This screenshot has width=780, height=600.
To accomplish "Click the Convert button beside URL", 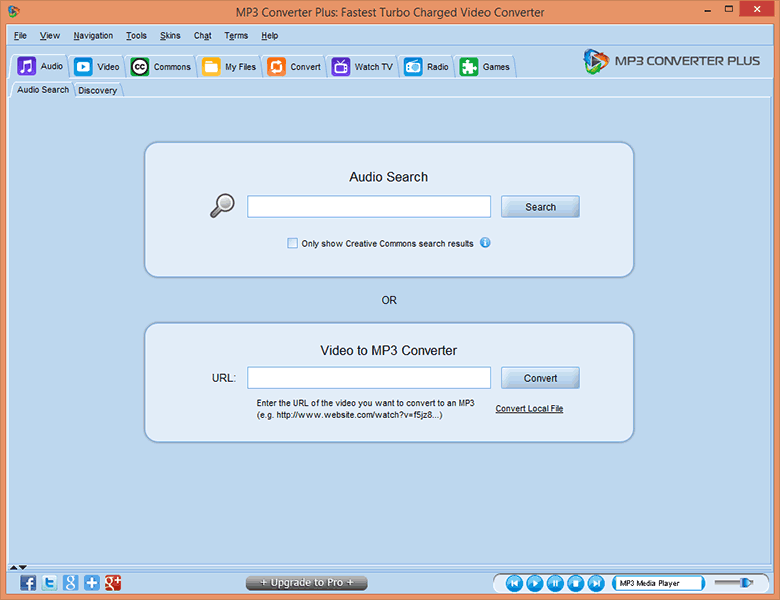I will (540, 378).
